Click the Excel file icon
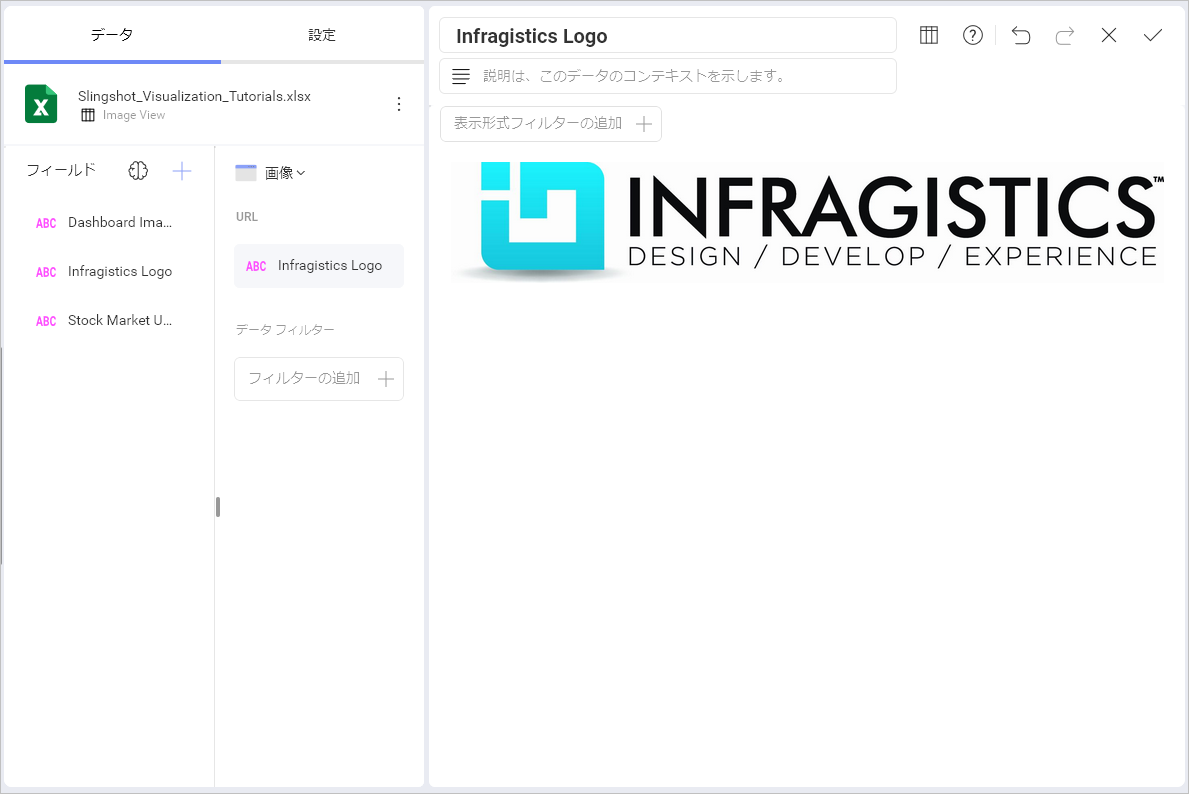This screenshot has height=794, width=1189. click(x=41, y=104)
